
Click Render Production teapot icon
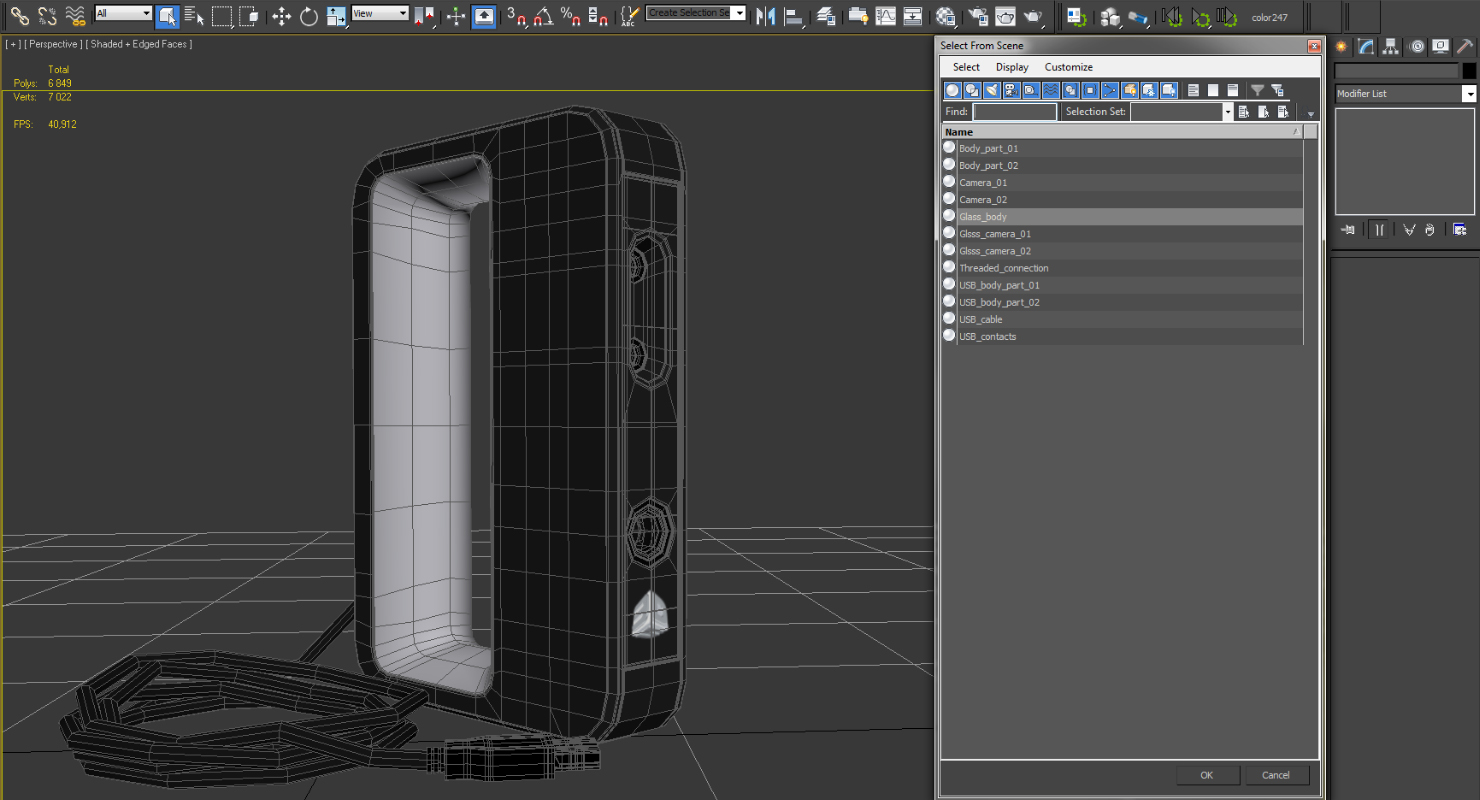tap(1033, 16)
